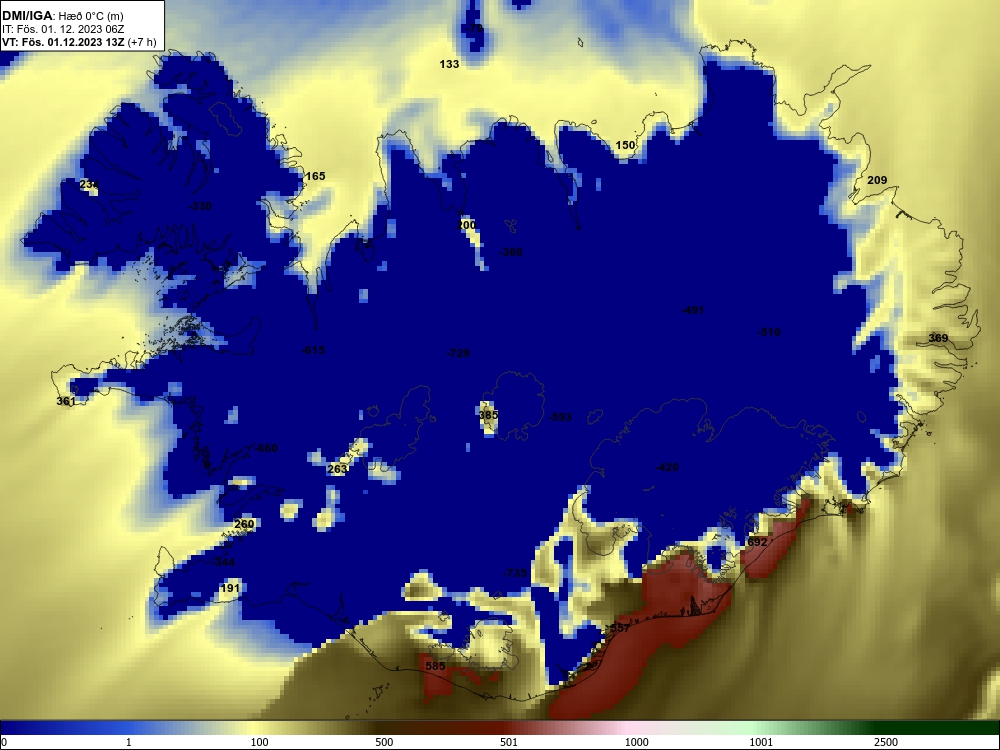Click the map number "585"
The image size is (1000, 750).
pos(435,666)
